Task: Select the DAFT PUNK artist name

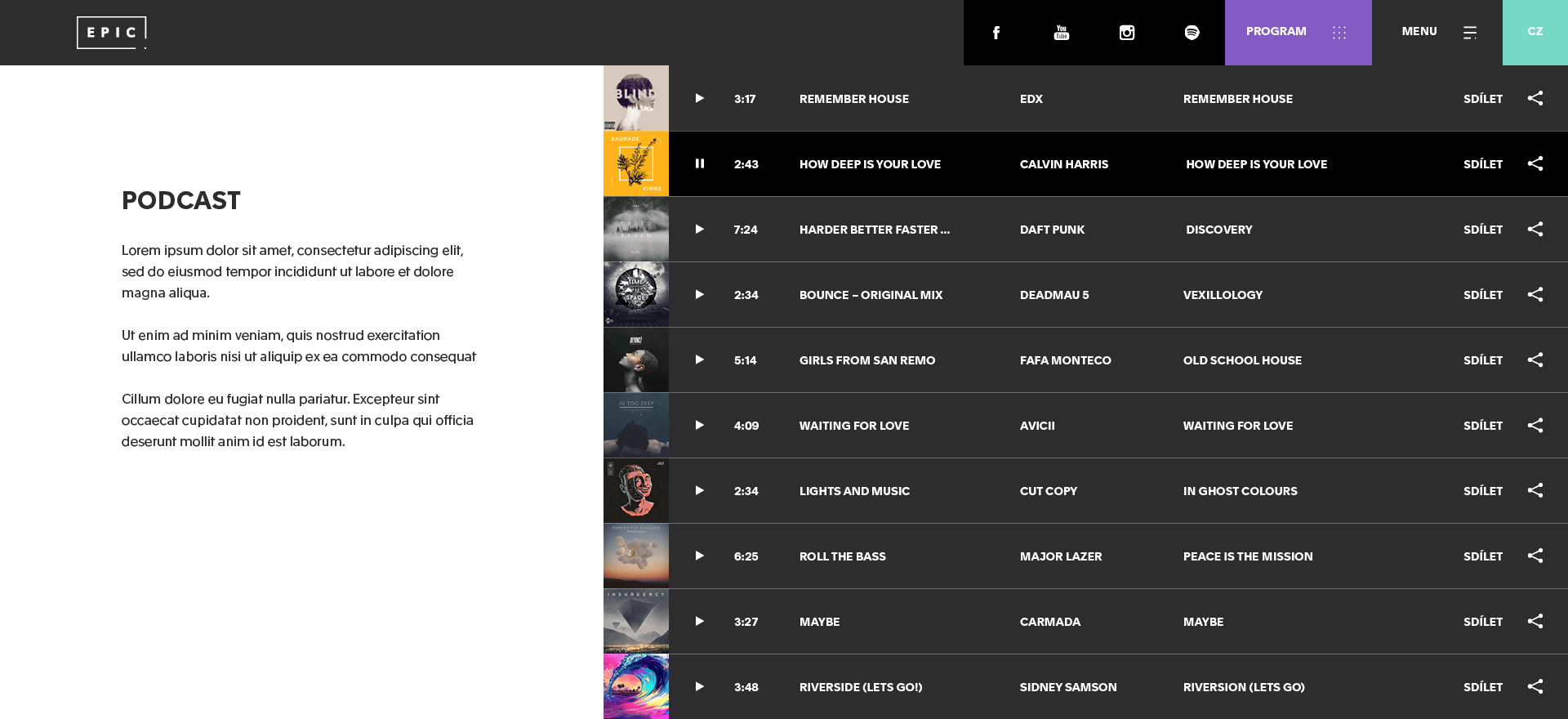Action: [1052, 230]
